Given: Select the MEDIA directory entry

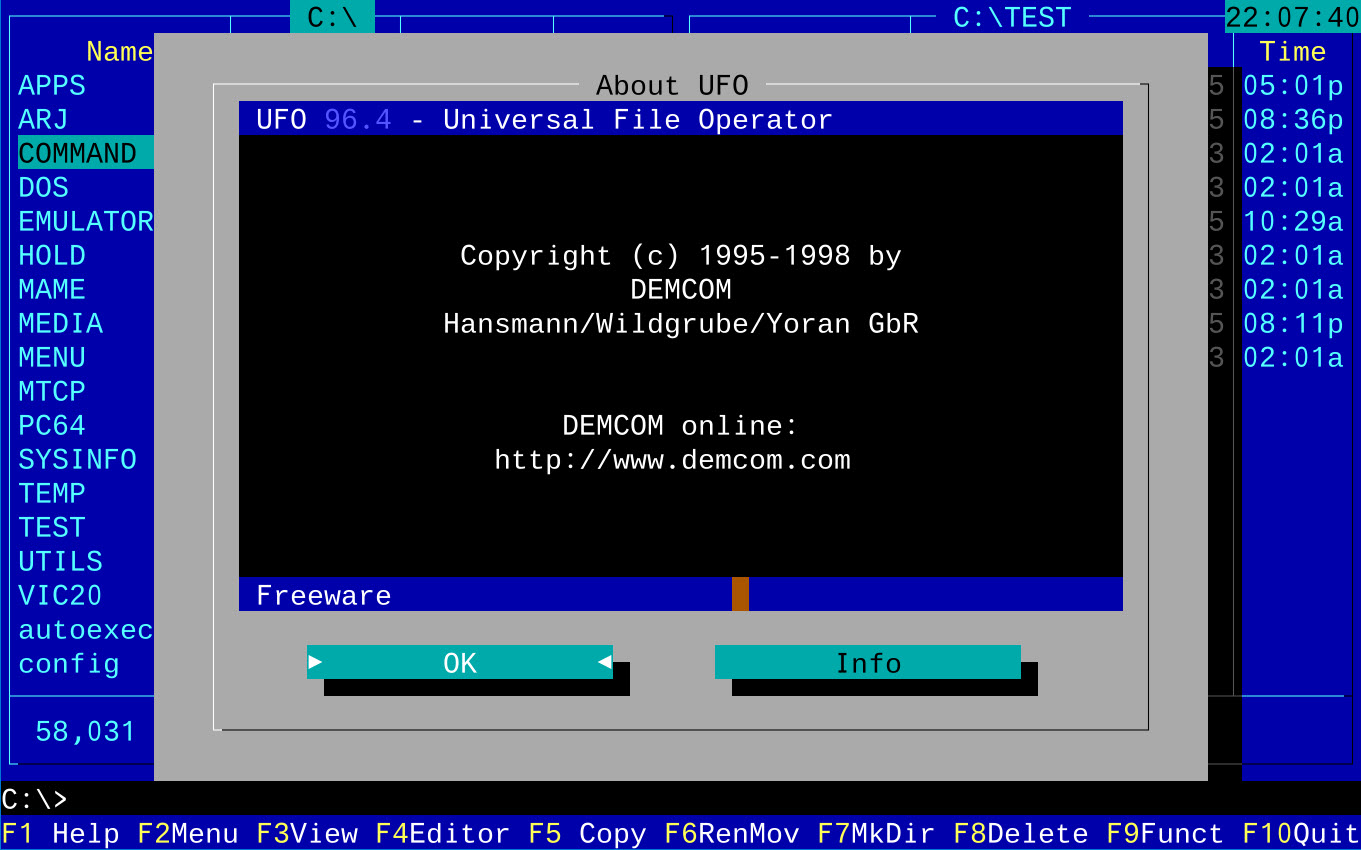Looking at the screenshot, I should [60, 323].
